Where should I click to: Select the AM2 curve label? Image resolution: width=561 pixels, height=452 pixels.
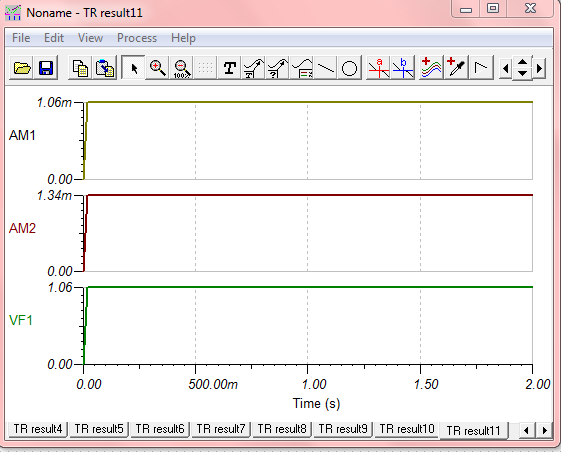[x=22, y=228]
